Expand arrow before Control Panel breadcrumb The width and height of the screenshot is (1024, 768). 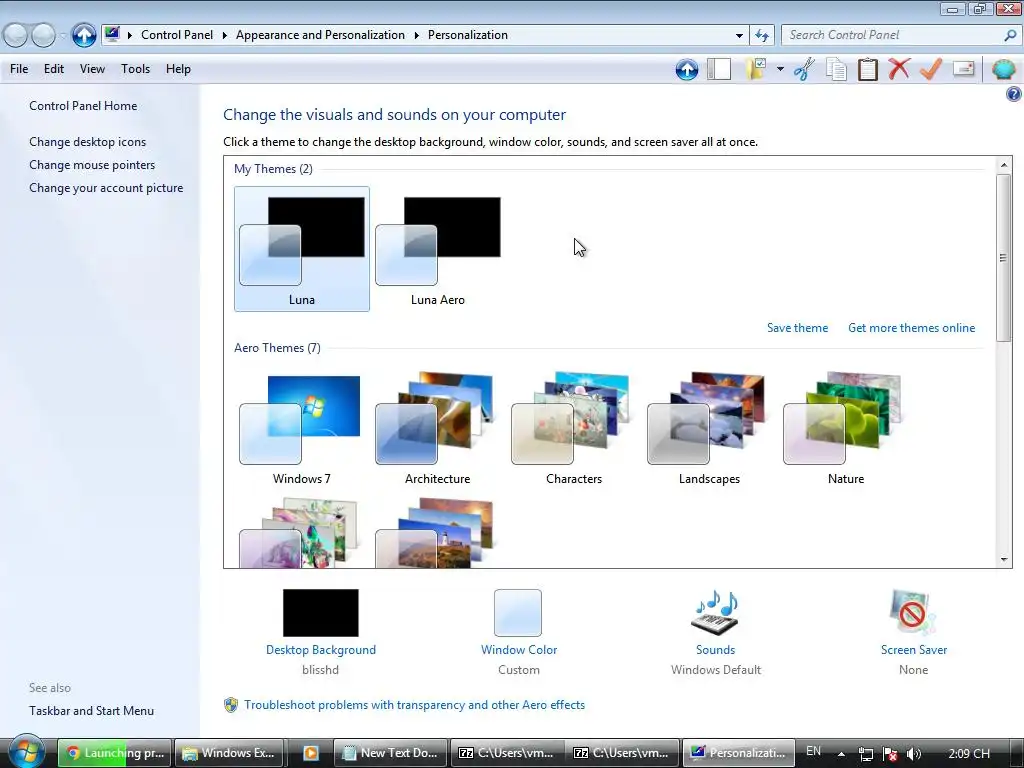click(x=129, y=35)
